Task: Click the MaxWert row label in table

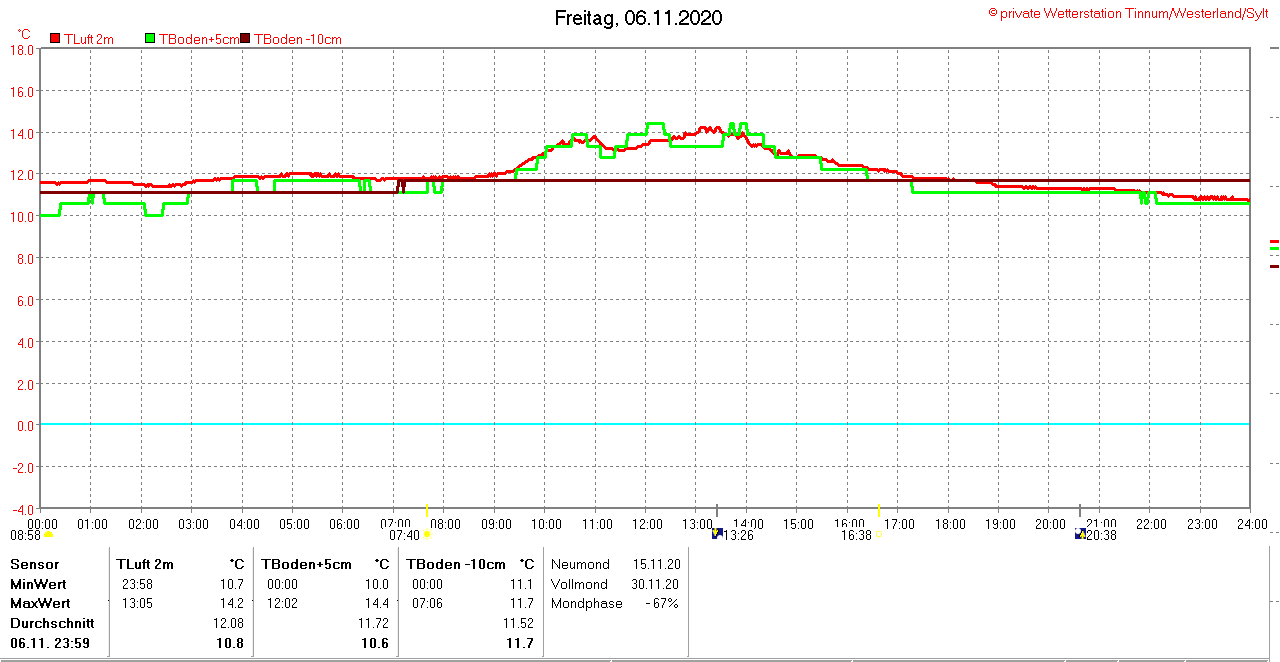Action: tap(38, 604)
